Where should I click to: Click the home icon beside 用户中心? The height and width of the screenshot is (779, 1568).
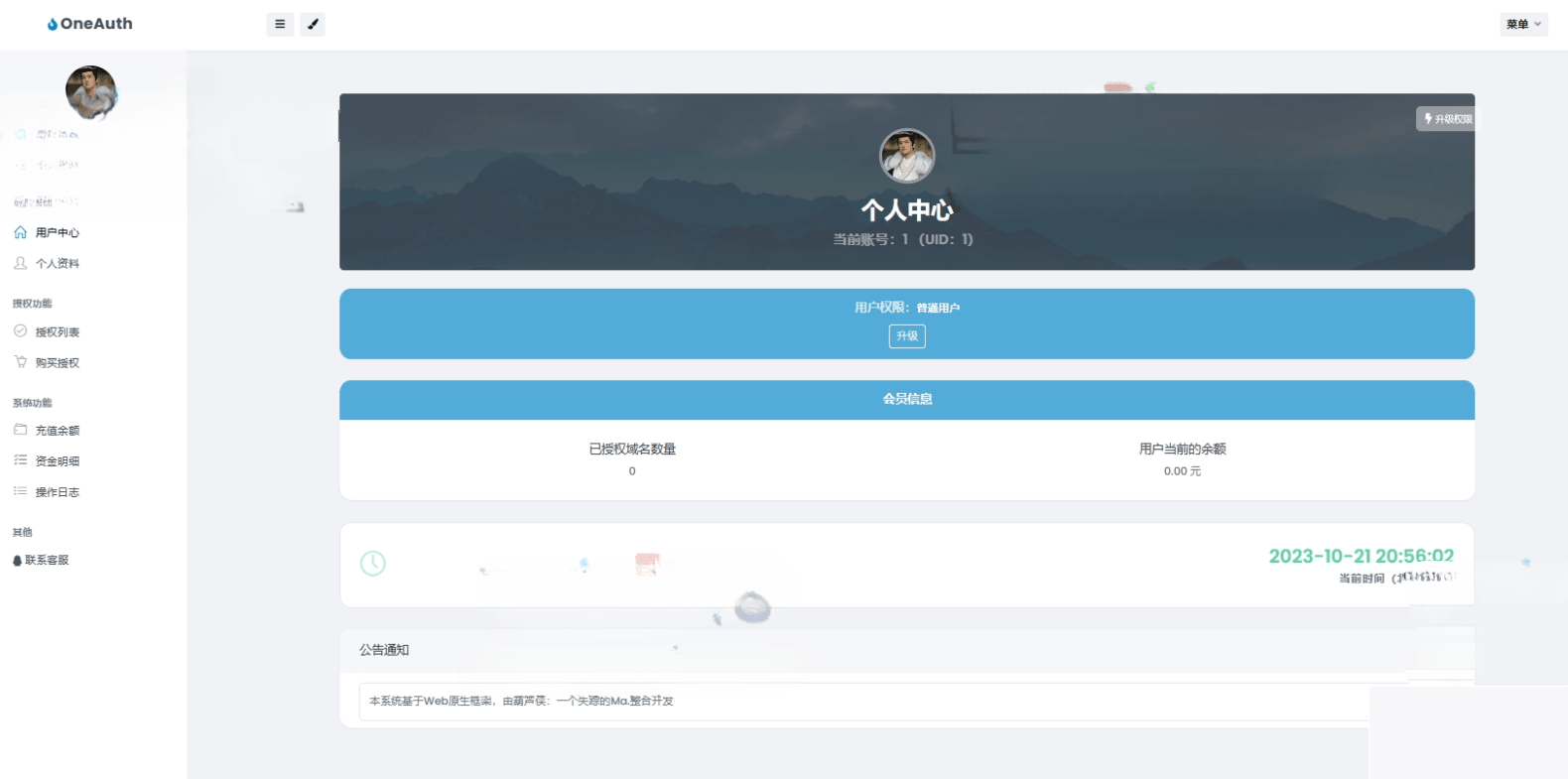20,232
